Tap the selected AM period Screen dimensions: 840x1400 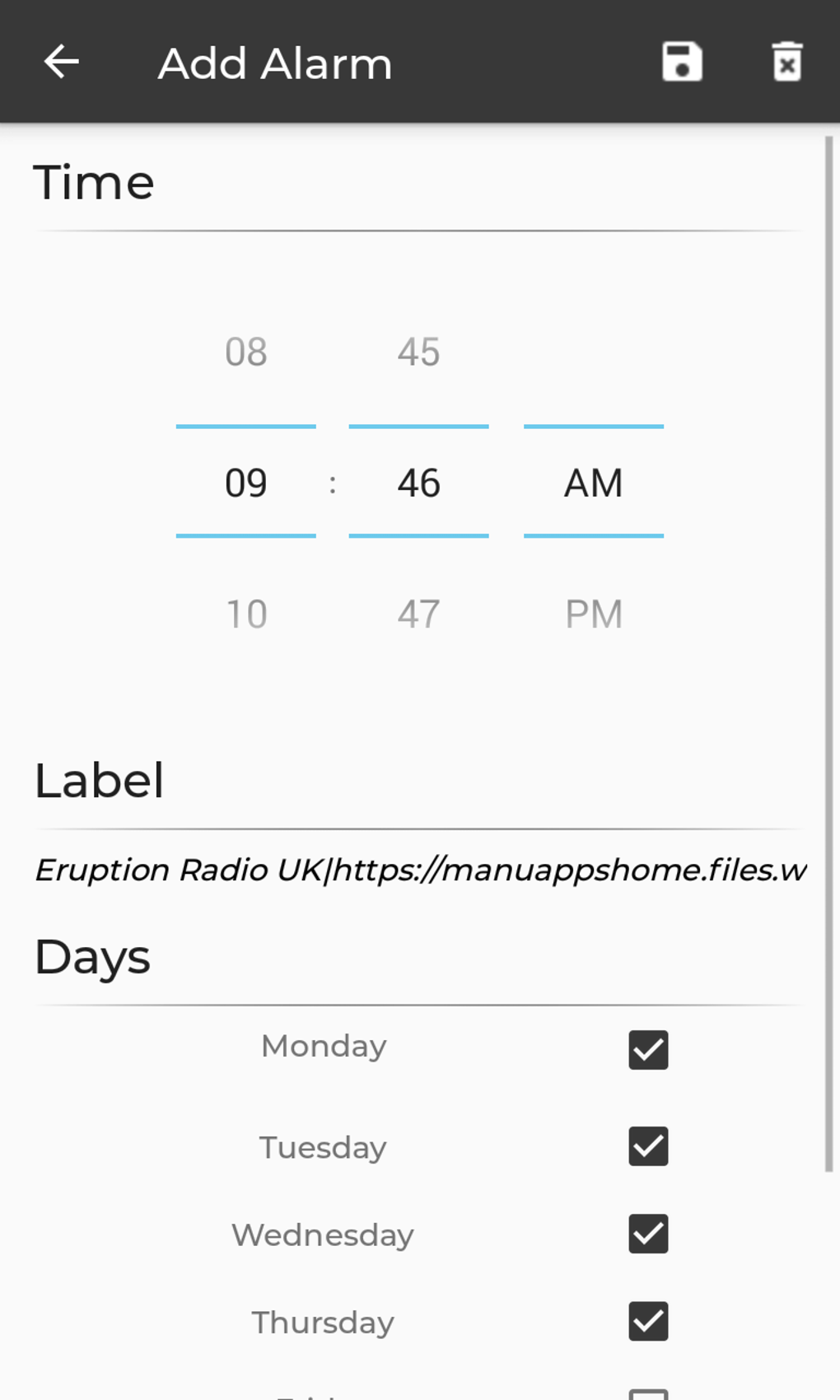[594, 483]
